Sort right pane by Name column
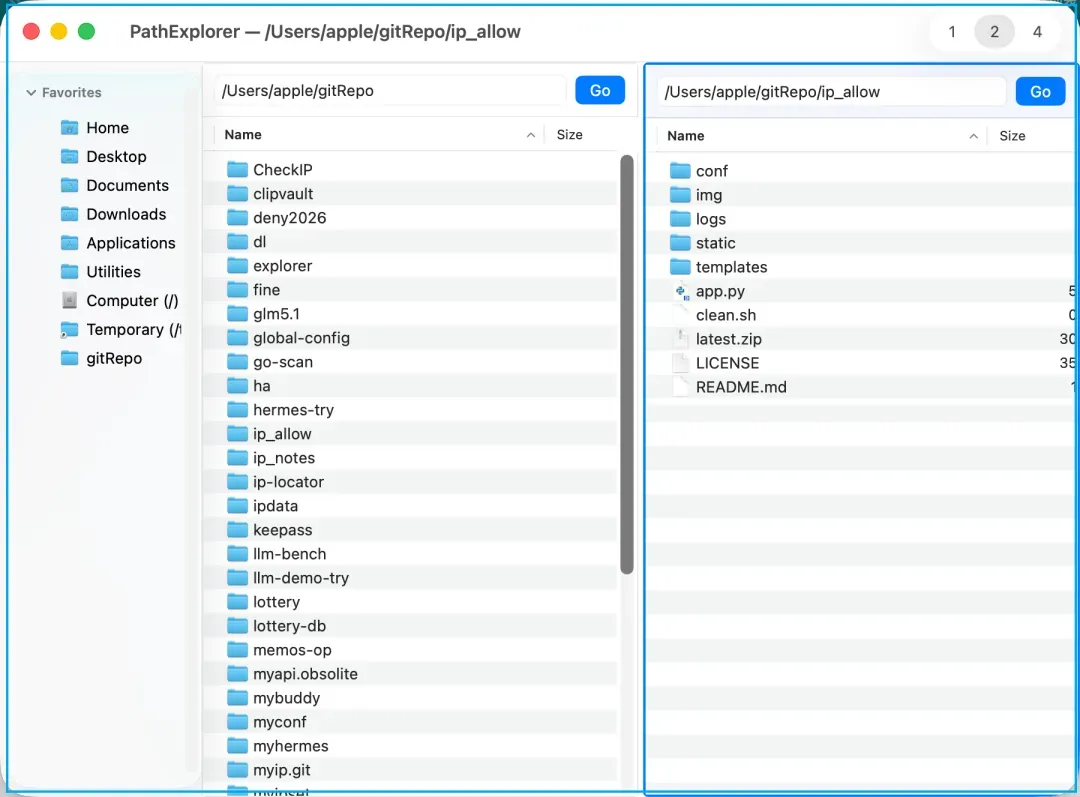The image size is (1080, 797). (x=822, y=136)
